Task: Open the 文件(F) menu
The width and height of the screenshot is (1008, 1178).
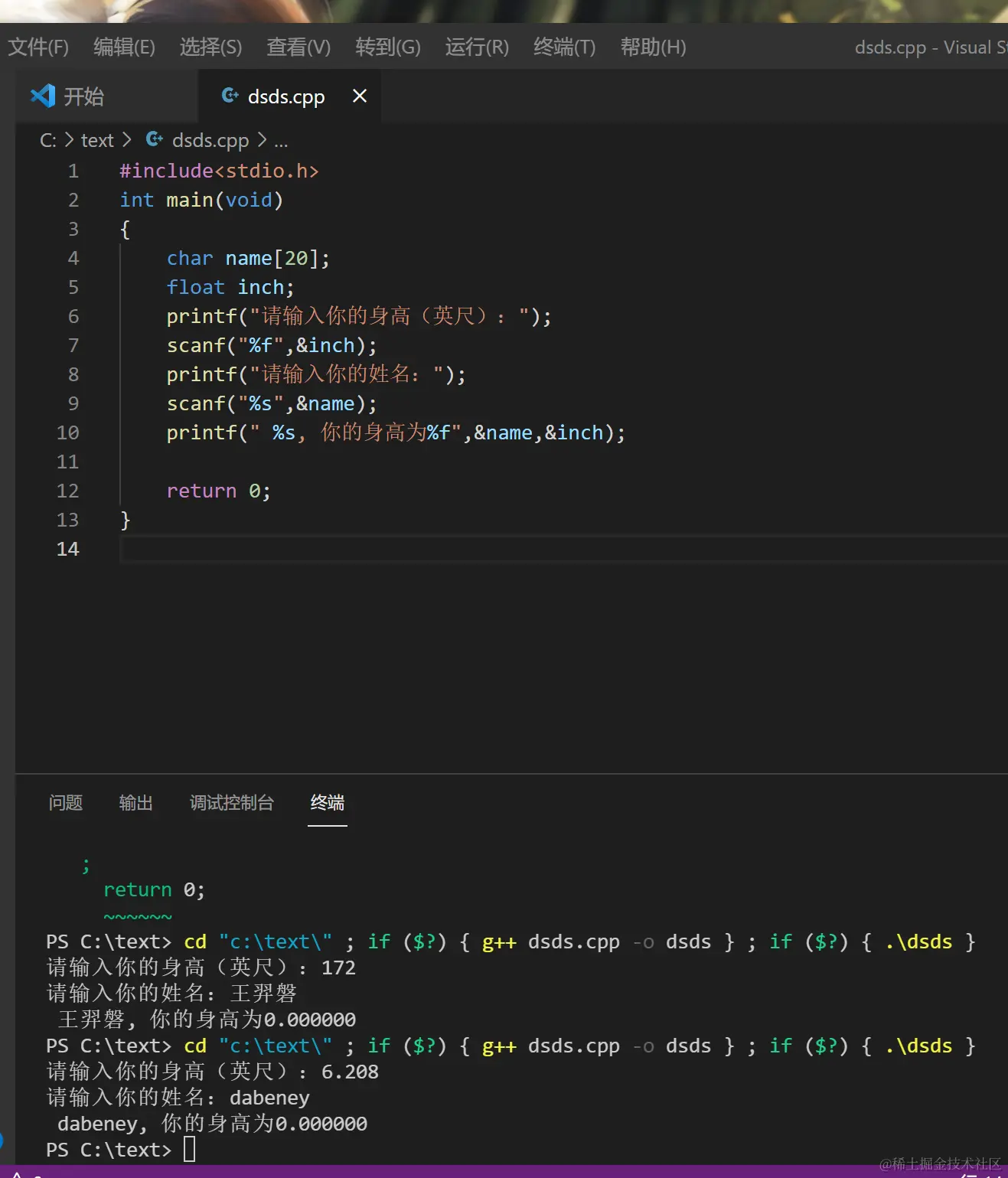Action: [x=38, y=47]
